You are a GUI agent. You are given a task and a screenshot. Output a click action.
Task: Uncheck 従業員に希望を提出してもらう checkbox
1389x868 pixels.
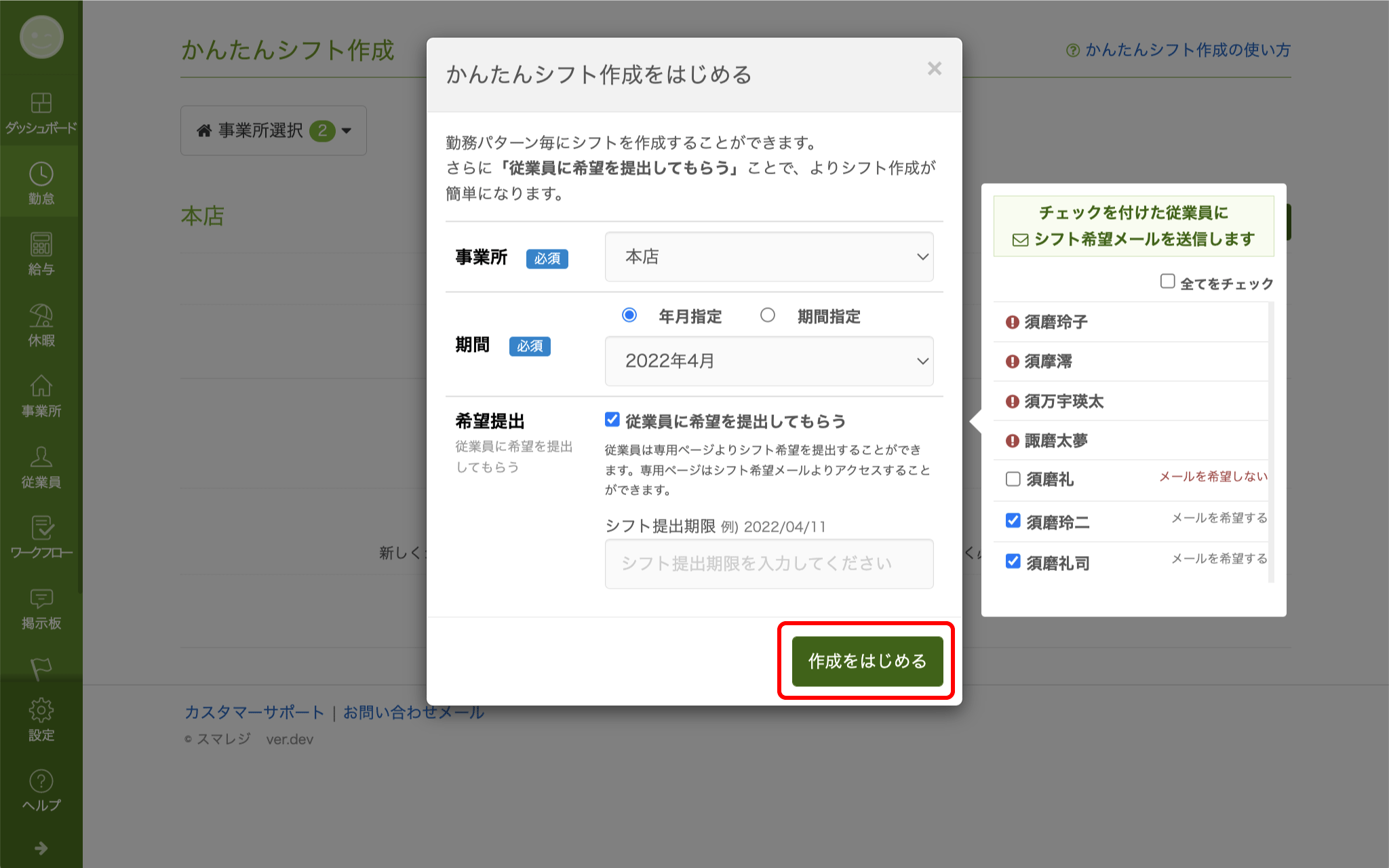click(612, 420)
